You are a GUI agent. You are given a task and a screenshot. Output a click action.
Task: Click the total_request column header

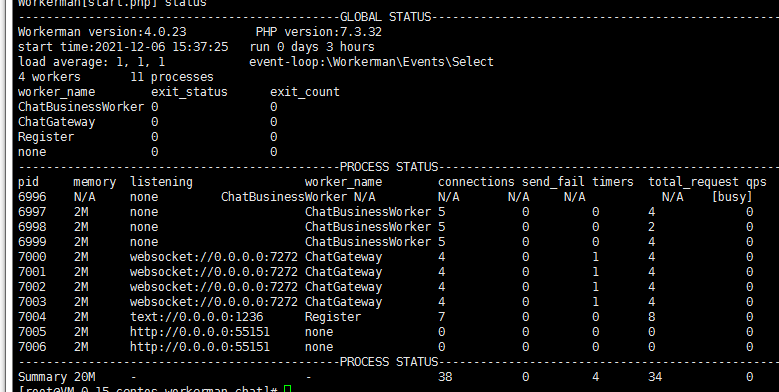(x=693, y=182)
